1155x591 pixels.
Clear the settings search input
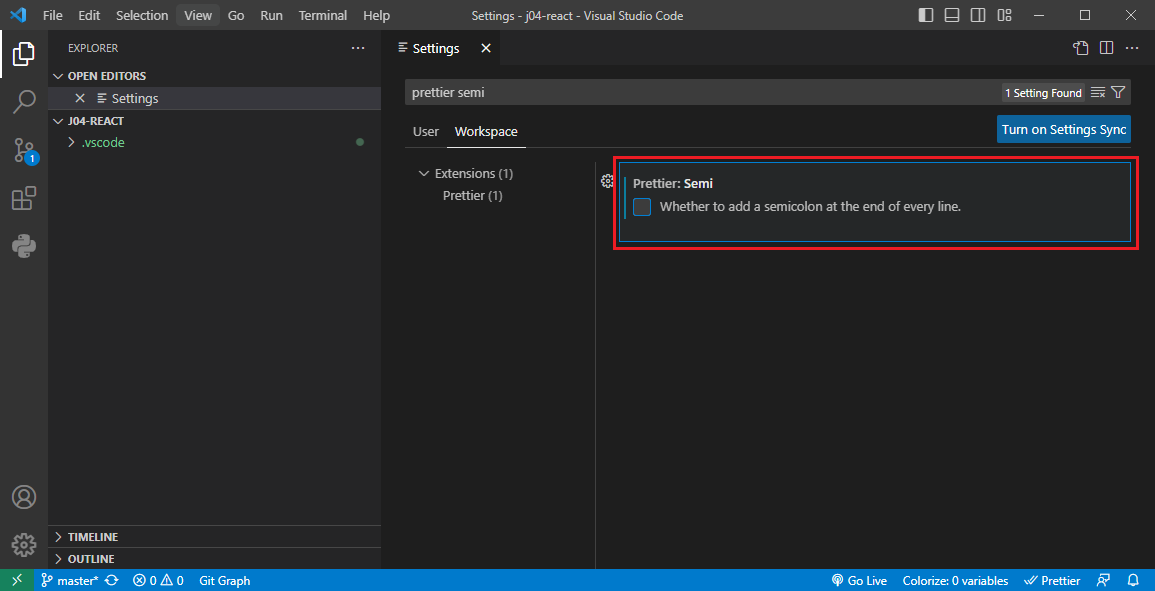1098,93
